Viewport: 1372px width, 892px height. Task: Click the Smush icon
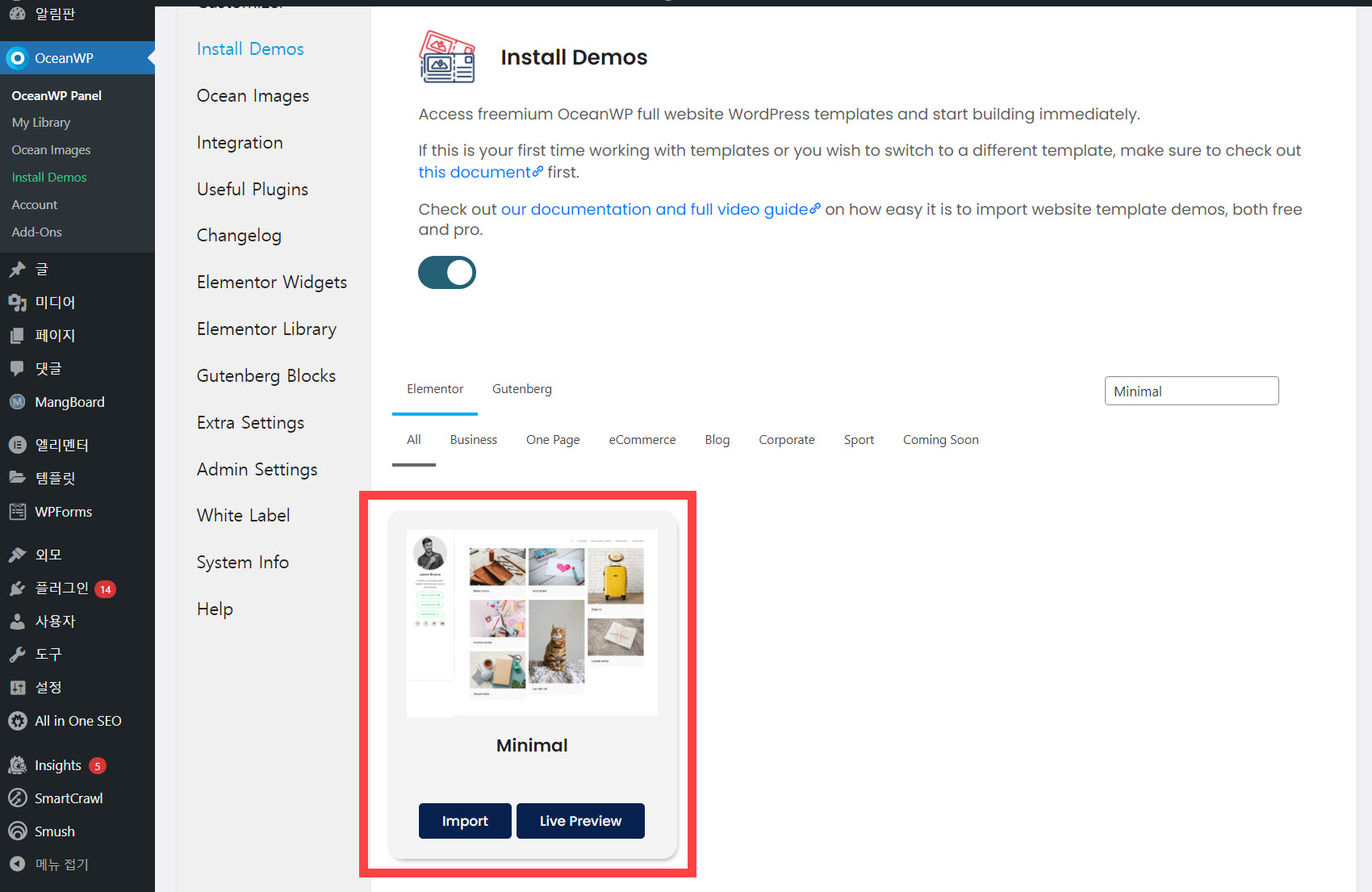point(17,831)
